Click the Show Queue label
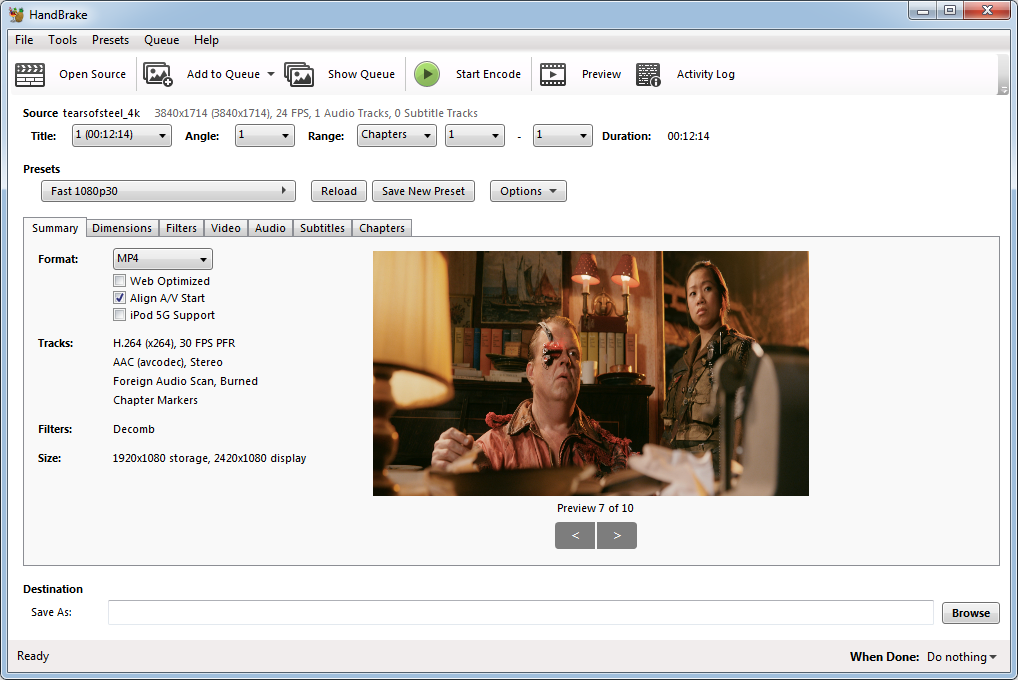This screenshot has width=1018, height=680. [x=361, y=74]
